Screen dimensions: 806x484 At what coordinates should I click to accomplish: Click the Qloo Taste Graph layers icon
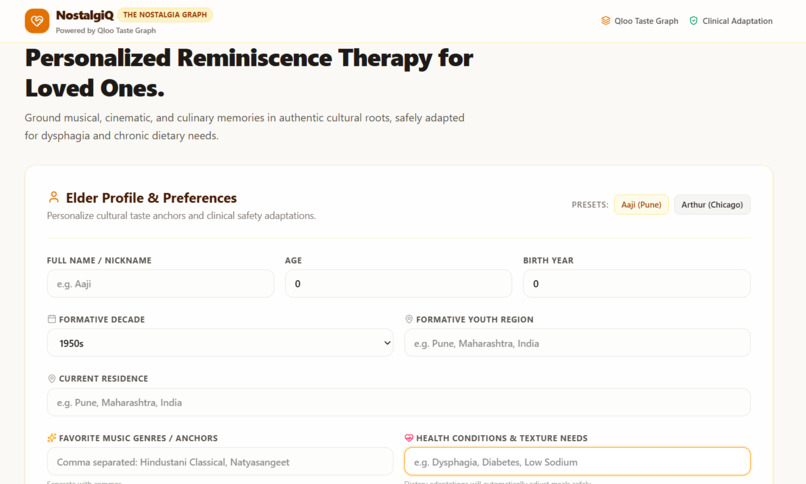click(606, 21)
